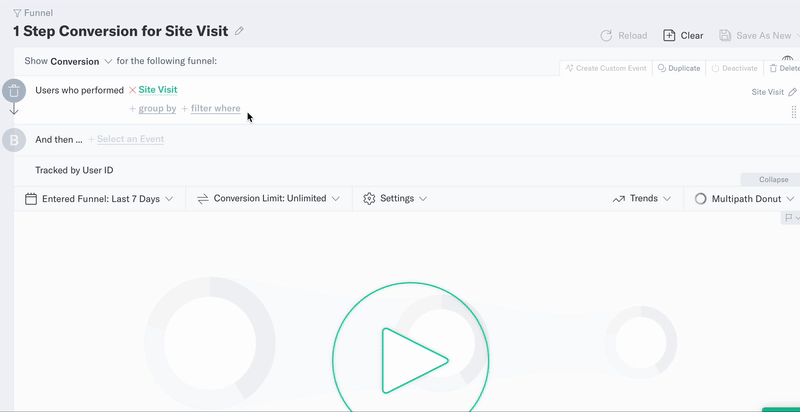800x412 pixels.
Task: Open the Settings gear menu
Action: [395, 198]
